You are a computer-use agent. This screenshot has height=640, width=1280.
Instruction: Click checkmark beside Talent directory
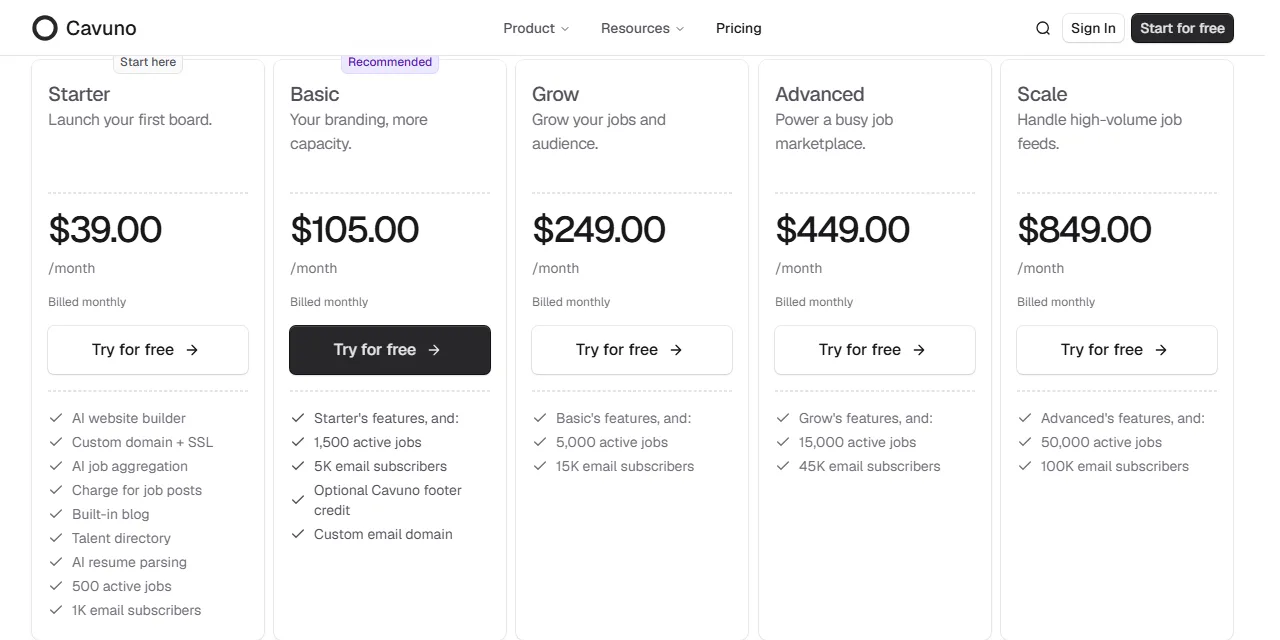56,538
